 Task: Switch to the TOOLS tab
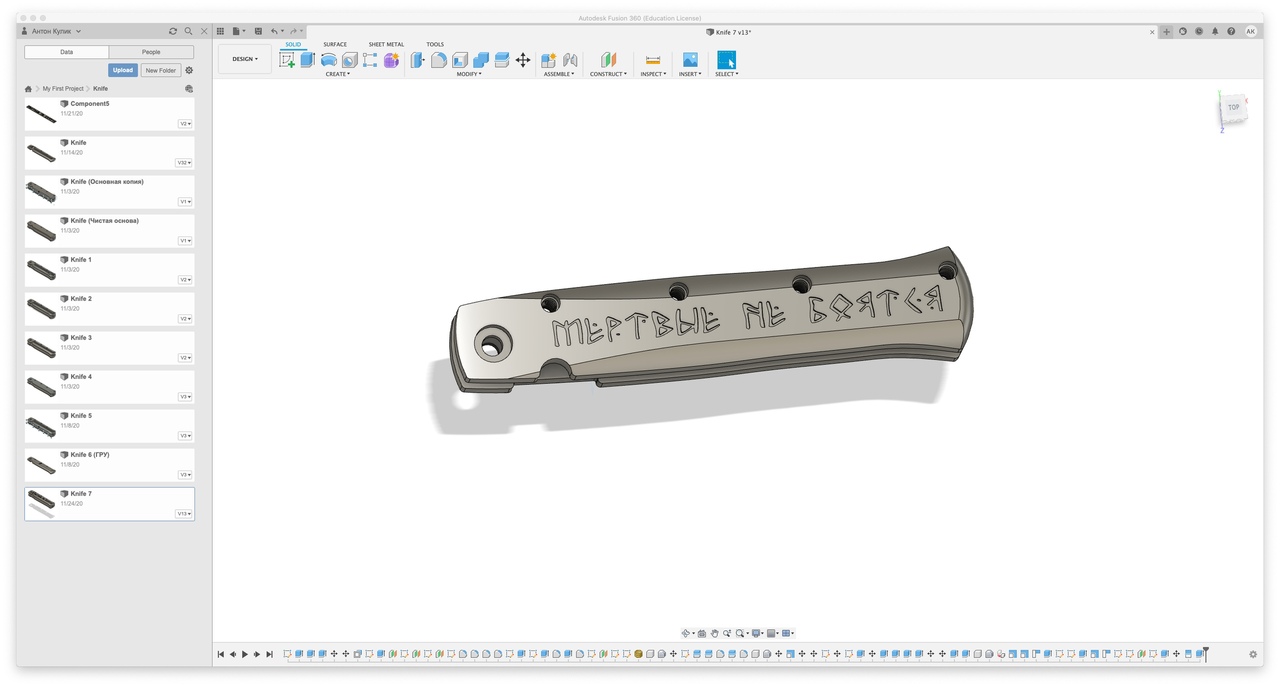[x=435, y=44]
